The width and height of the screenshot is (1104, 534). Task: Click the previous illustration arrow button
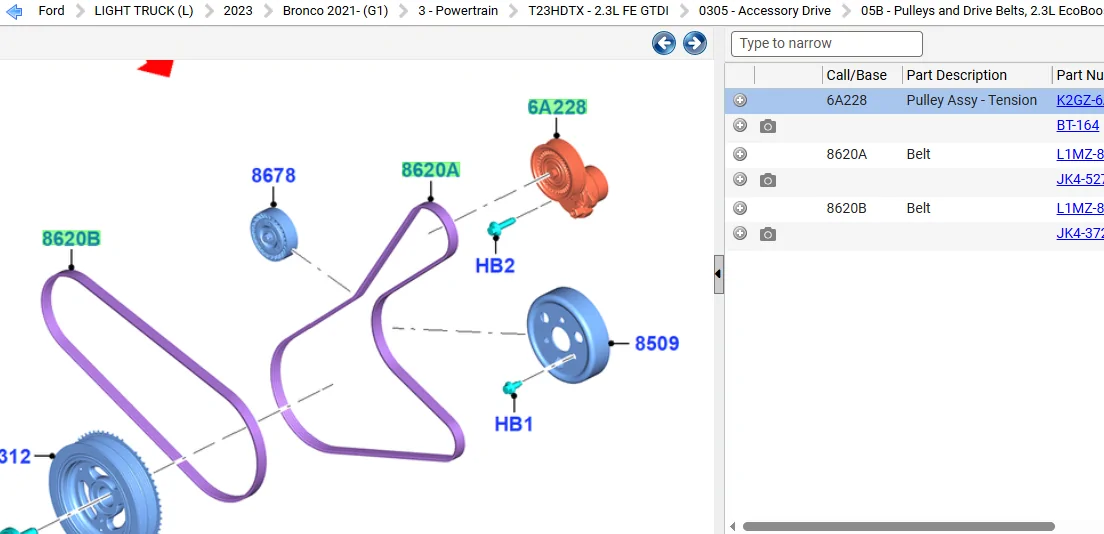pos(663,43)
